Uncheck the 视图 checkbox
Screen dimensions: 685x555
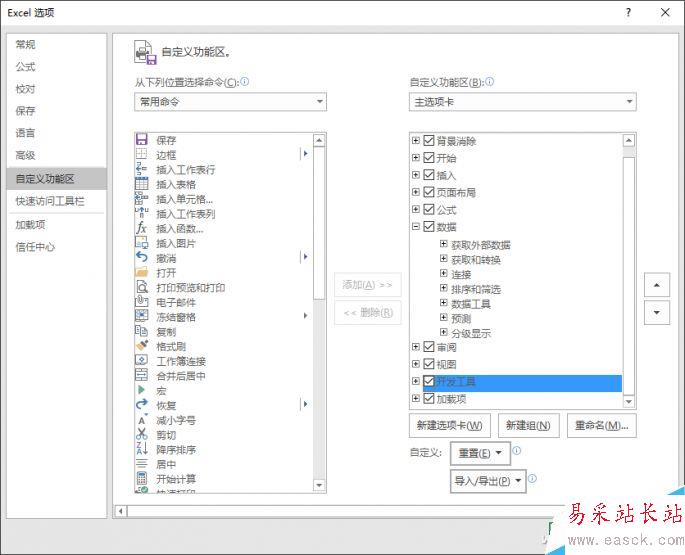[x=429, y=364]
